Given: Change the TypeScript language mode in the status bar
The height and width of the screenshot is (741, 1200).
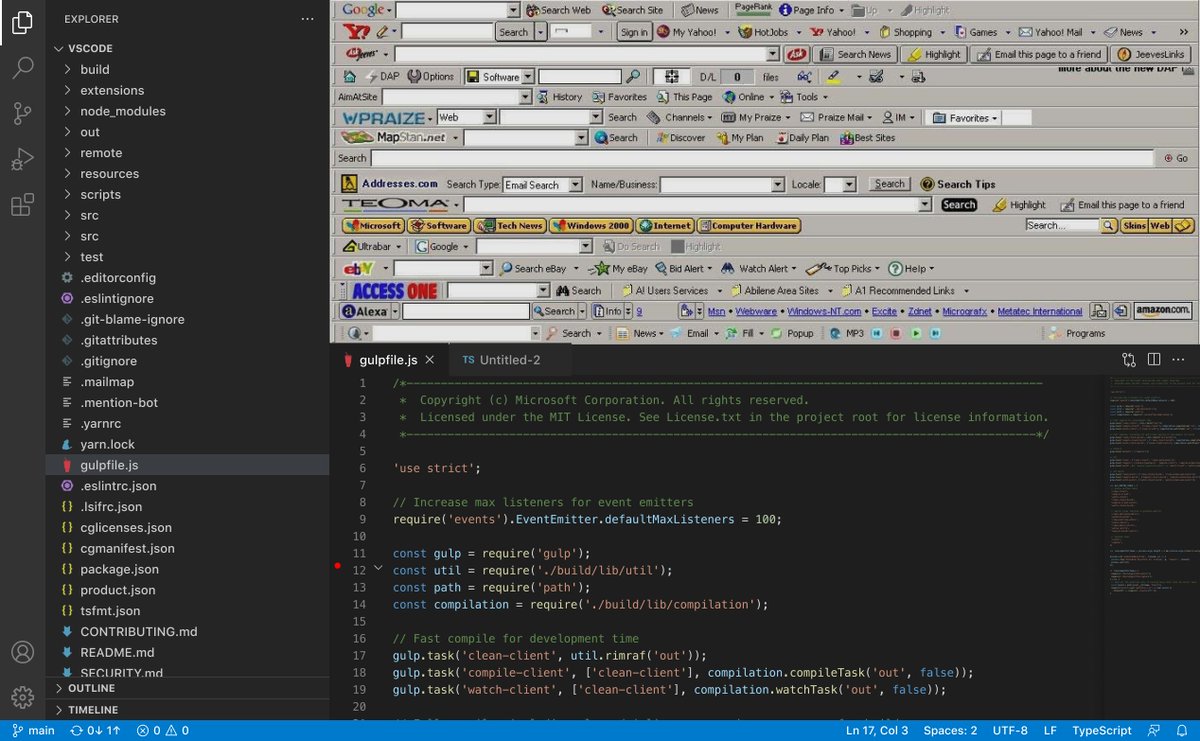Looking at the screenshot, I should pos(1102,731).
